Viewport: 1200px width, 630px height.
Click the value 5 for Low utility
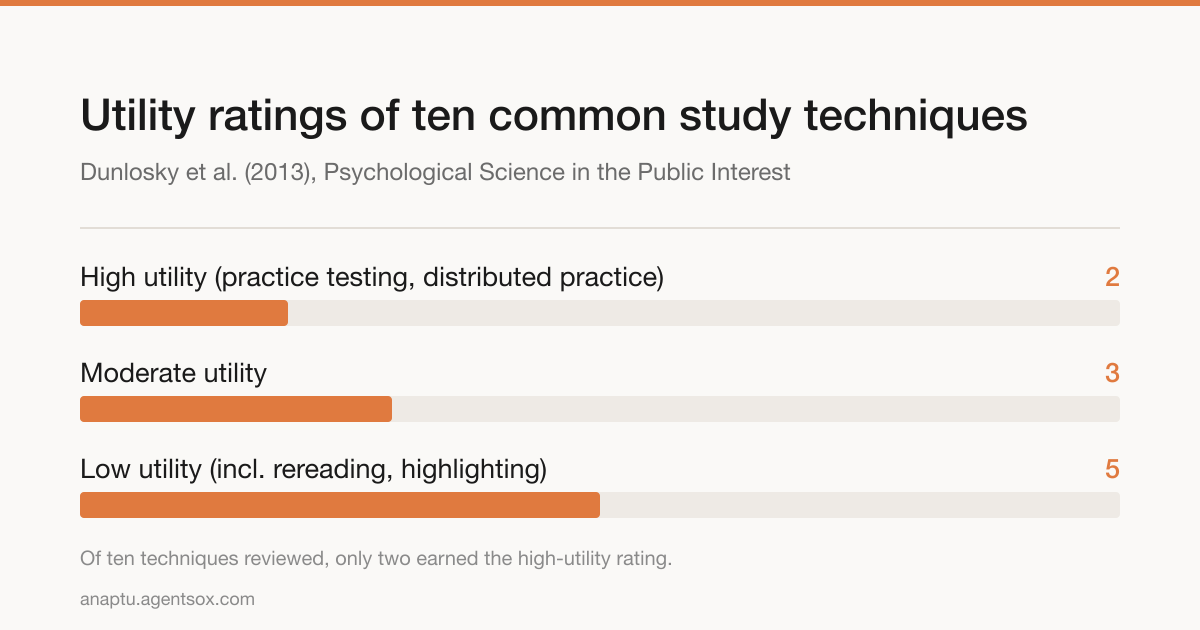point(1112,469)
